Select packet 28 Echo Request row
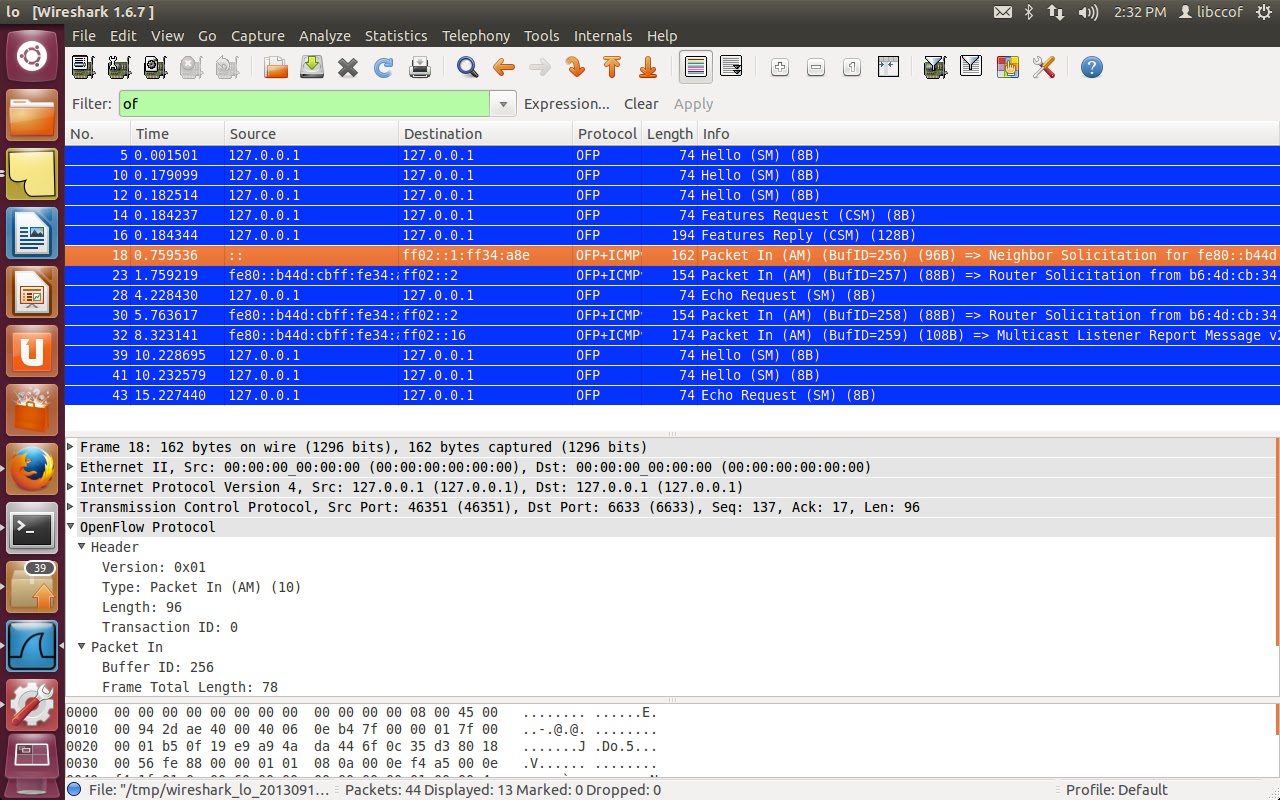The width and height of the screenshot is (1280, 800). (672, 295)
